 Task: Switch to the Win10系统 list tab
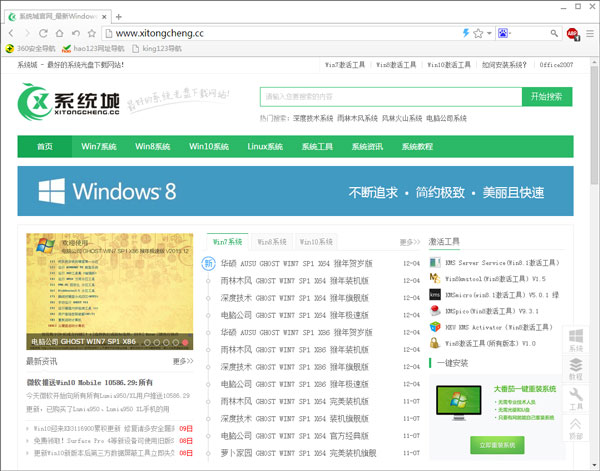(x=316, y=242)
